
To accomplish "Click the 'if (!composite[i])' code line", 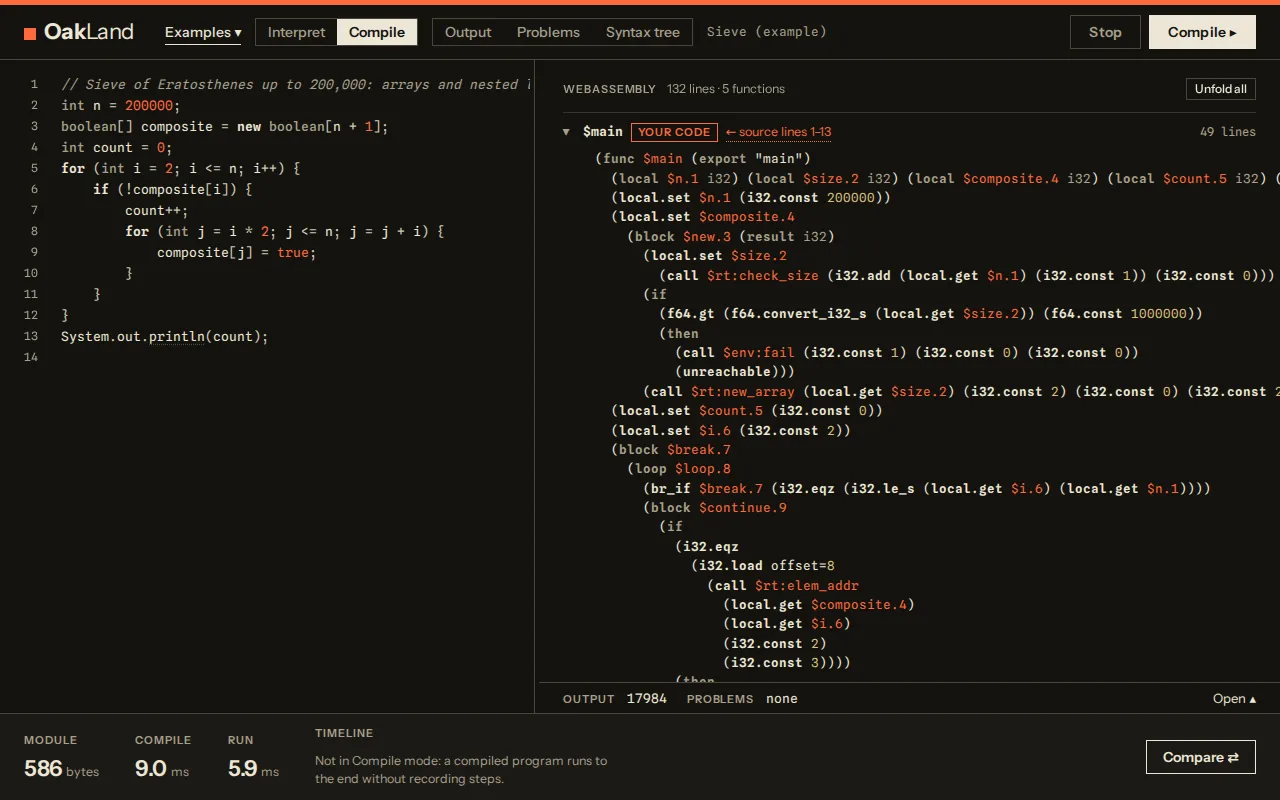I will (173, 189).
